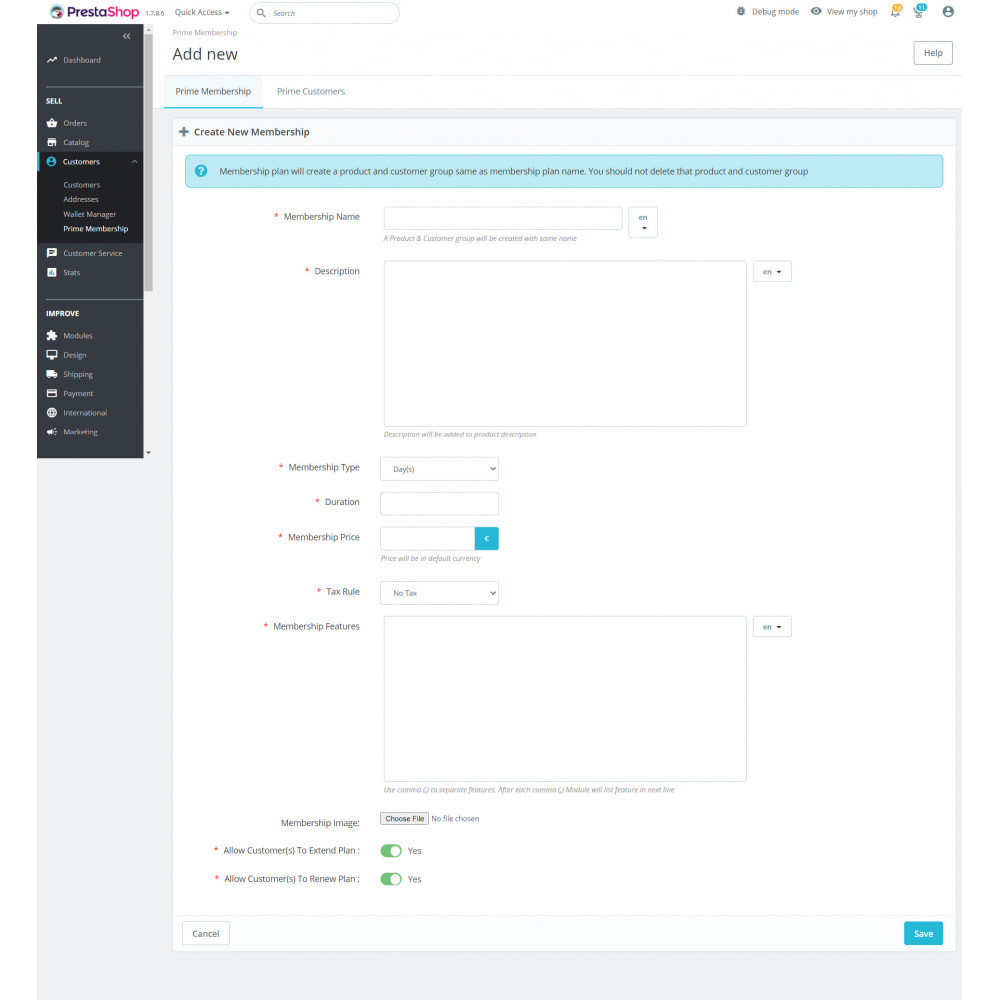The height and width of the screenshot is (1000, 1000).
Task: Click the Debug mode label
Action: pos(776,11)
